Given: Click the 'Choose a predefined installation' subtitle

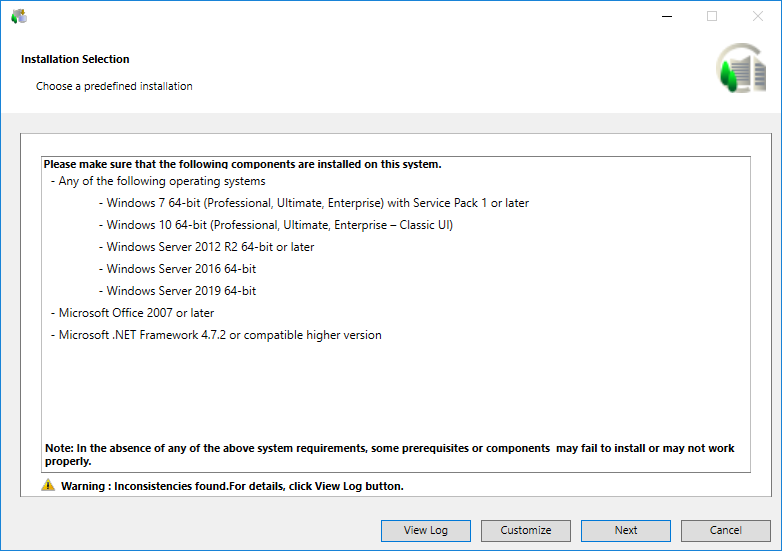Looking at the screenshot, I should click(114, 86).
